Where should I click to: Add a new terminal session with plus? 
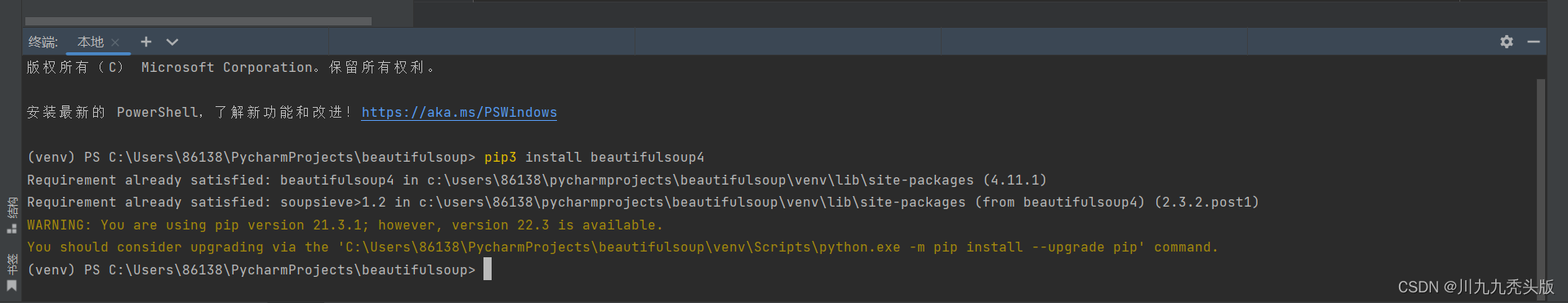coord(146,42)
